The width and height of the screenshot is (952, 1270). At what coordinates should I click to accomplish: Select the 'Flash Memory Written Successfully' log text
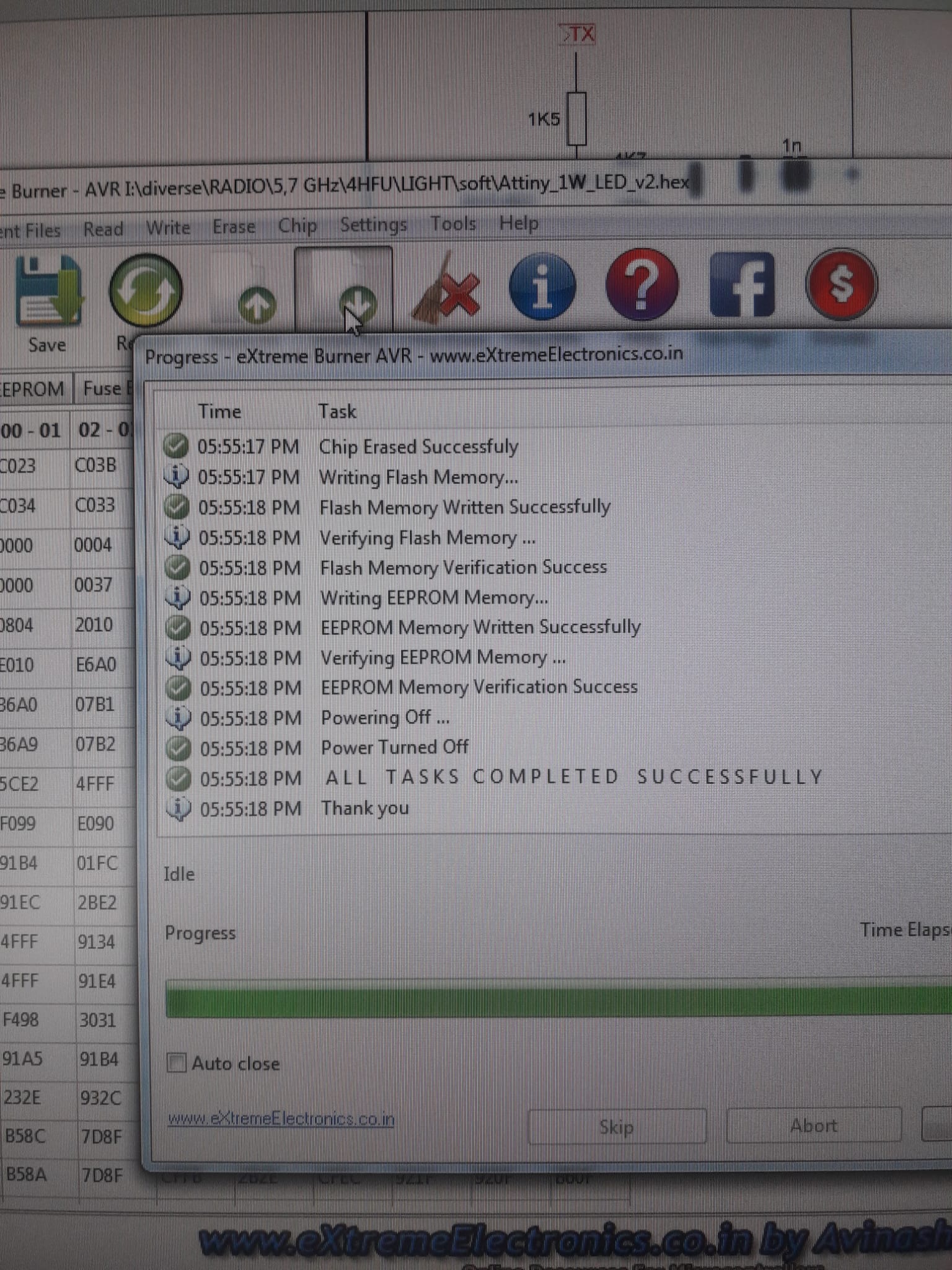tap(465, 507)
